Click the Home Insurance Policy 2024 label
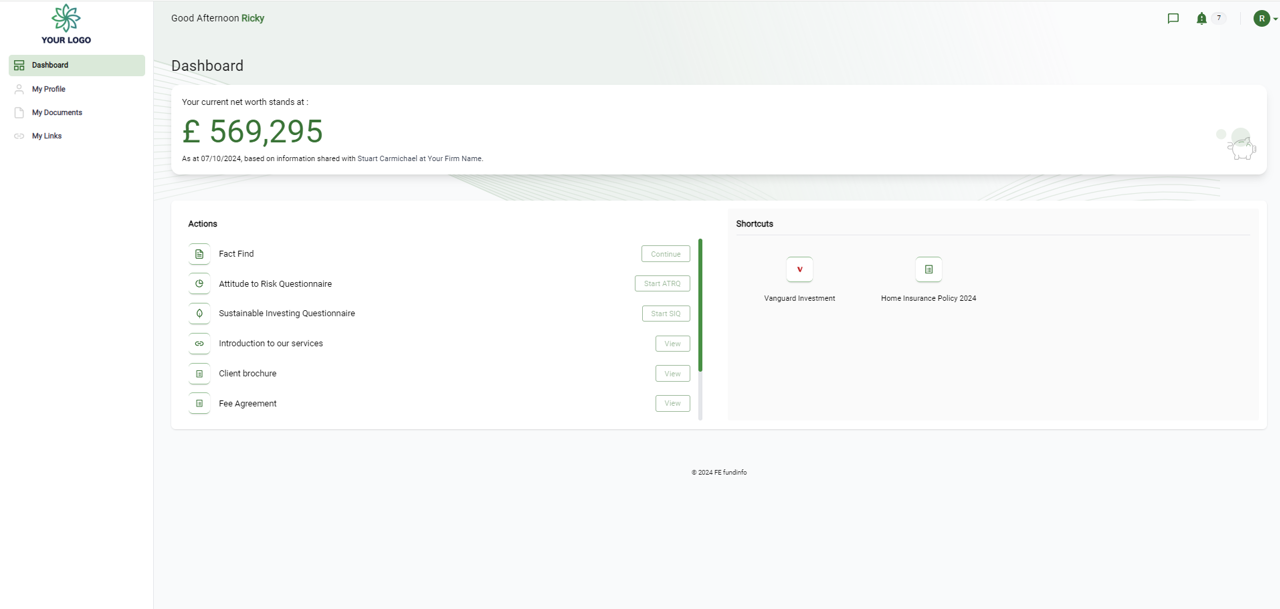Viewport: 1280px width, 609px height. (929, 298)
